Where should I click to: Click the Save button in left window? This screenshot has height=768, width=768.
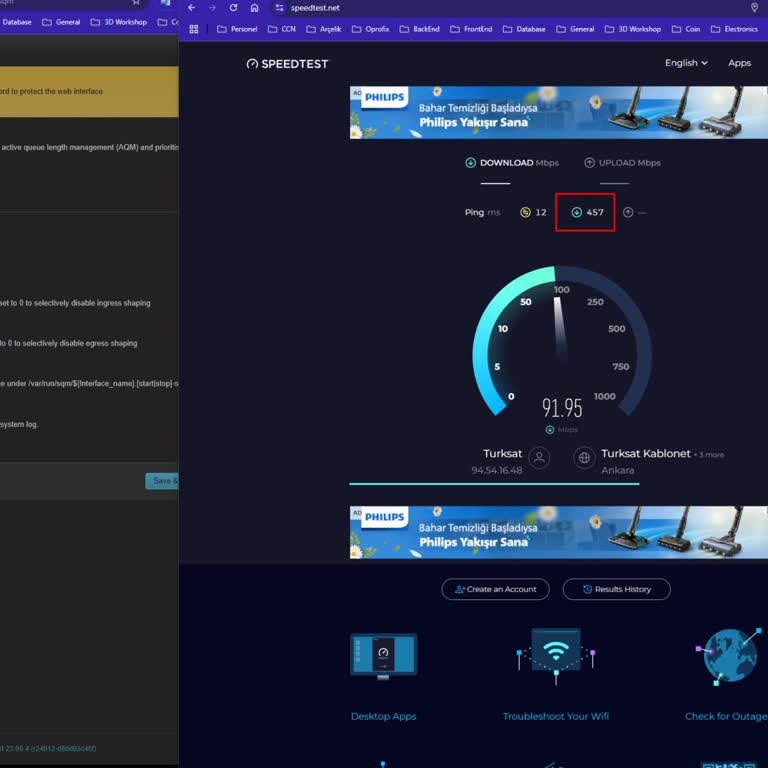pyautogui.click(x=162, y=481)
